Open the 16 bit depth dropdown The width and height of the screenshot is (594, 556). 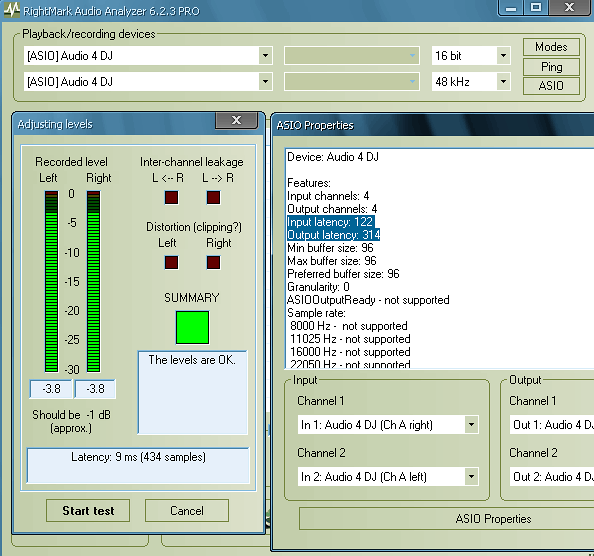[x=503, y=56]
